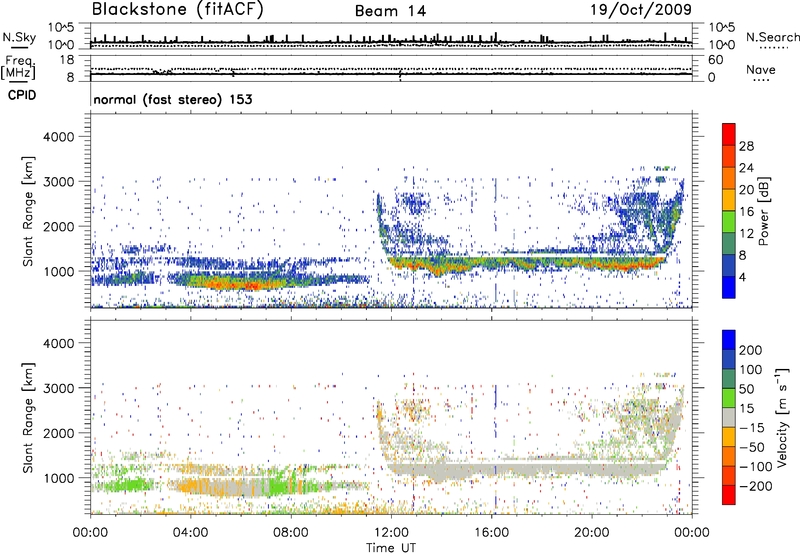Click the '28' value on the power colorbar
800x554 pixels.
tap(746, 146)
